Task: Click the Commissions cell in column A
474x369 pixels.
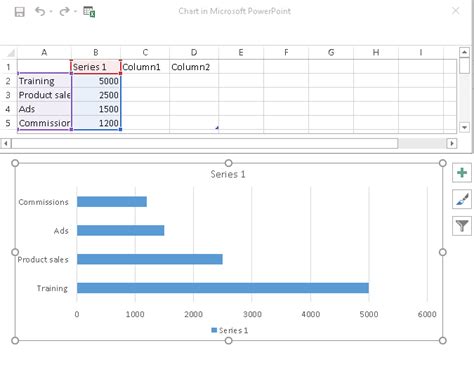Action: 44,123
